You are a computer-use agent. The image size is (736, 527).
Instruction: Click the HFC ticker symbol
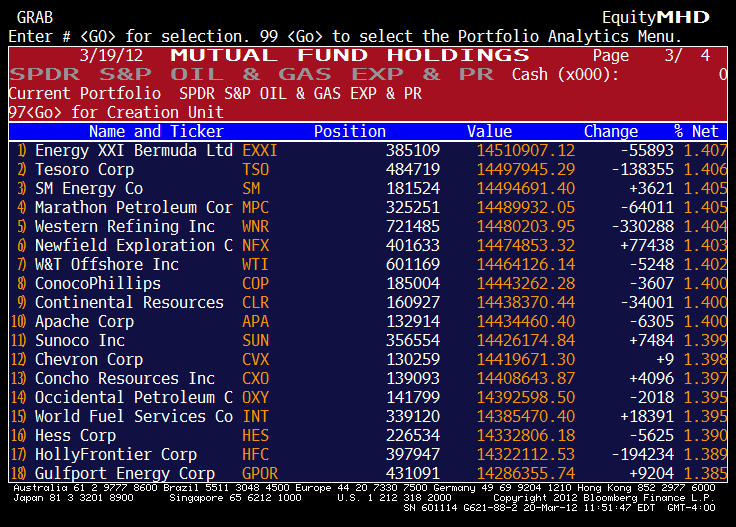255,454
